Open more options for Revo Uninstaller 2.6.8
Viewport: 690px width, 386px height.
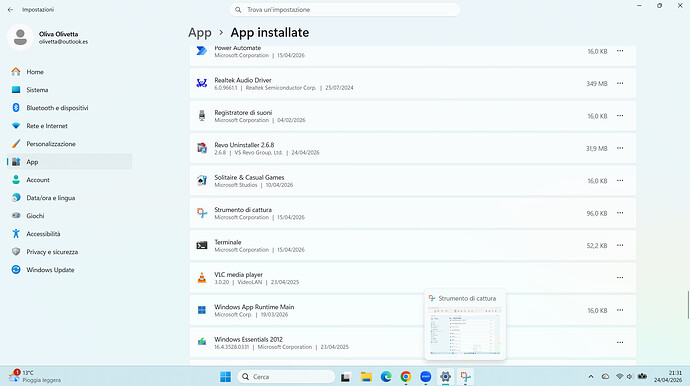620,148
